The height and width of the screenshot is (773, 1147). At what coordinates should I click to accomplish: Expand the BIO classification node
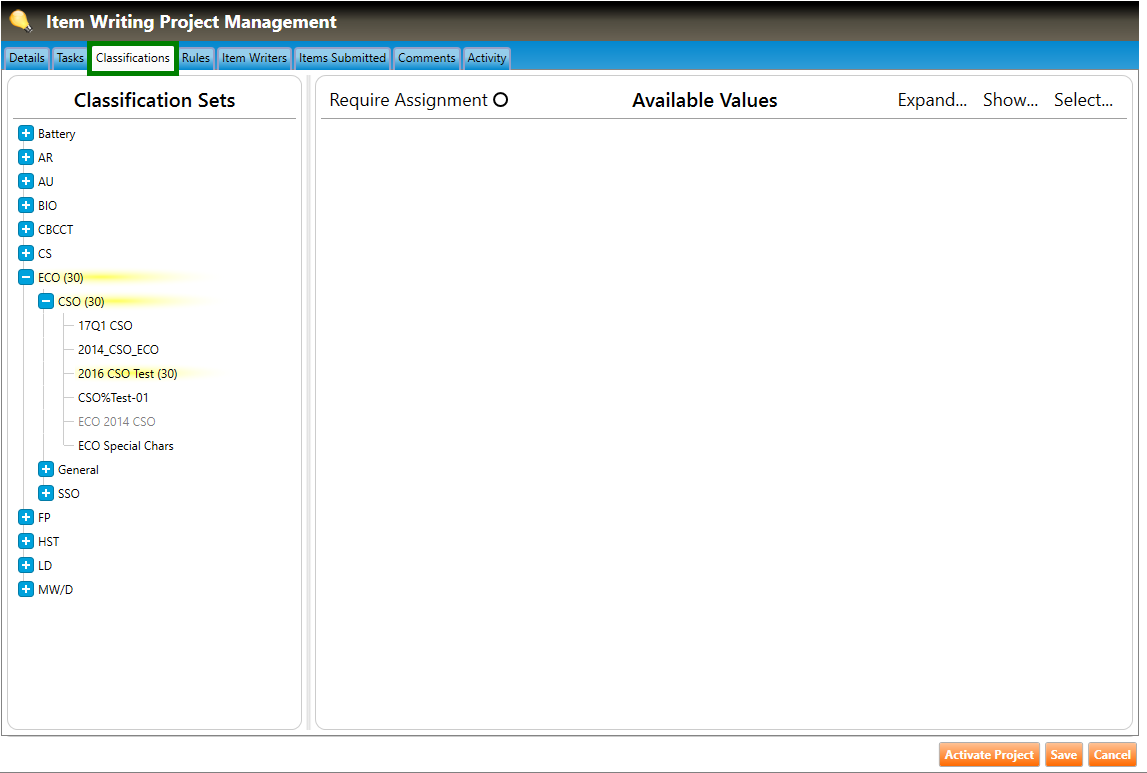(x=26, y=206)
